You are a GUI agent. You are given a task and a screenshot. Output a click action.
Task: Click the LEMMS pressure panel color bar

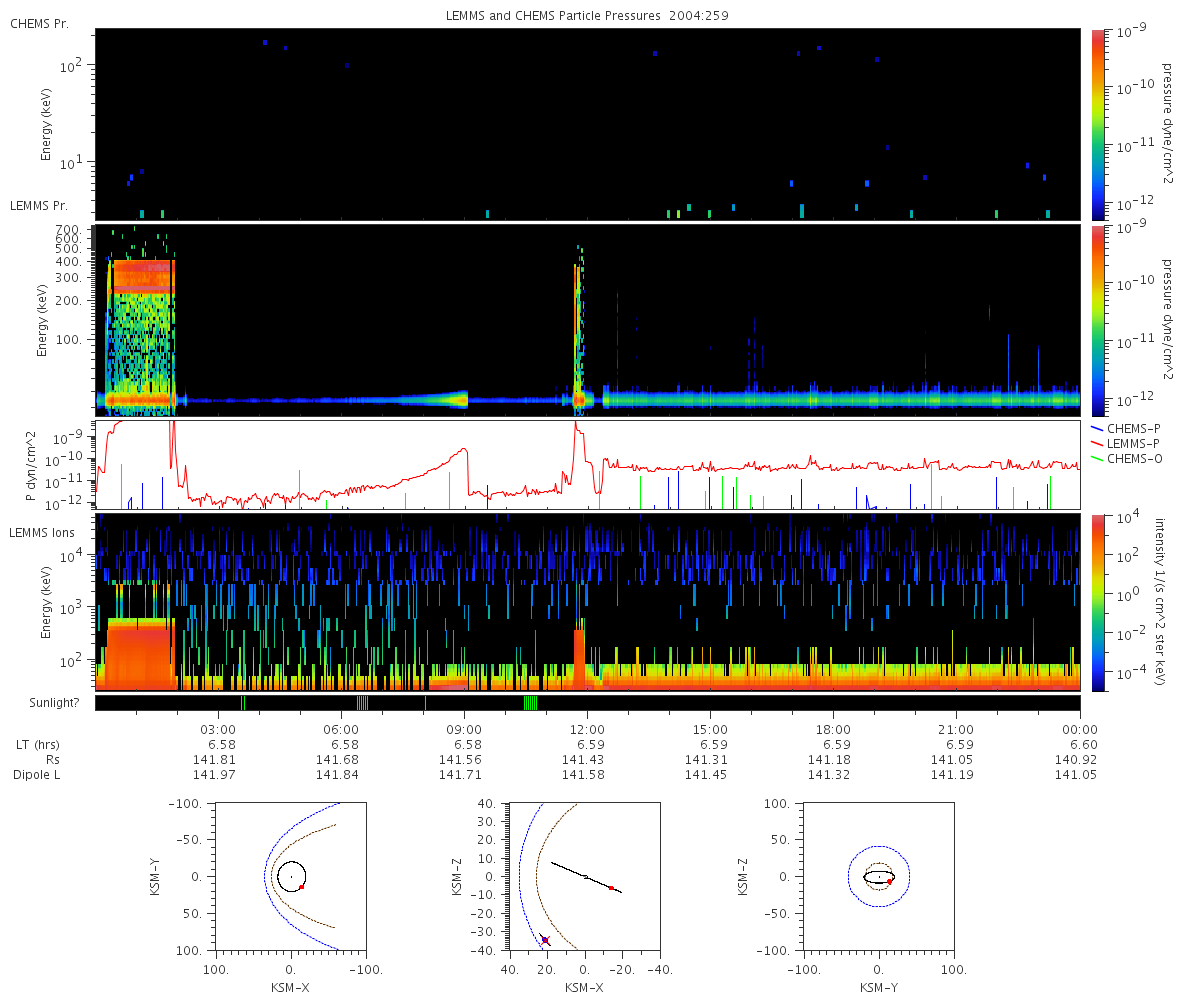(x=1098, y=320)
